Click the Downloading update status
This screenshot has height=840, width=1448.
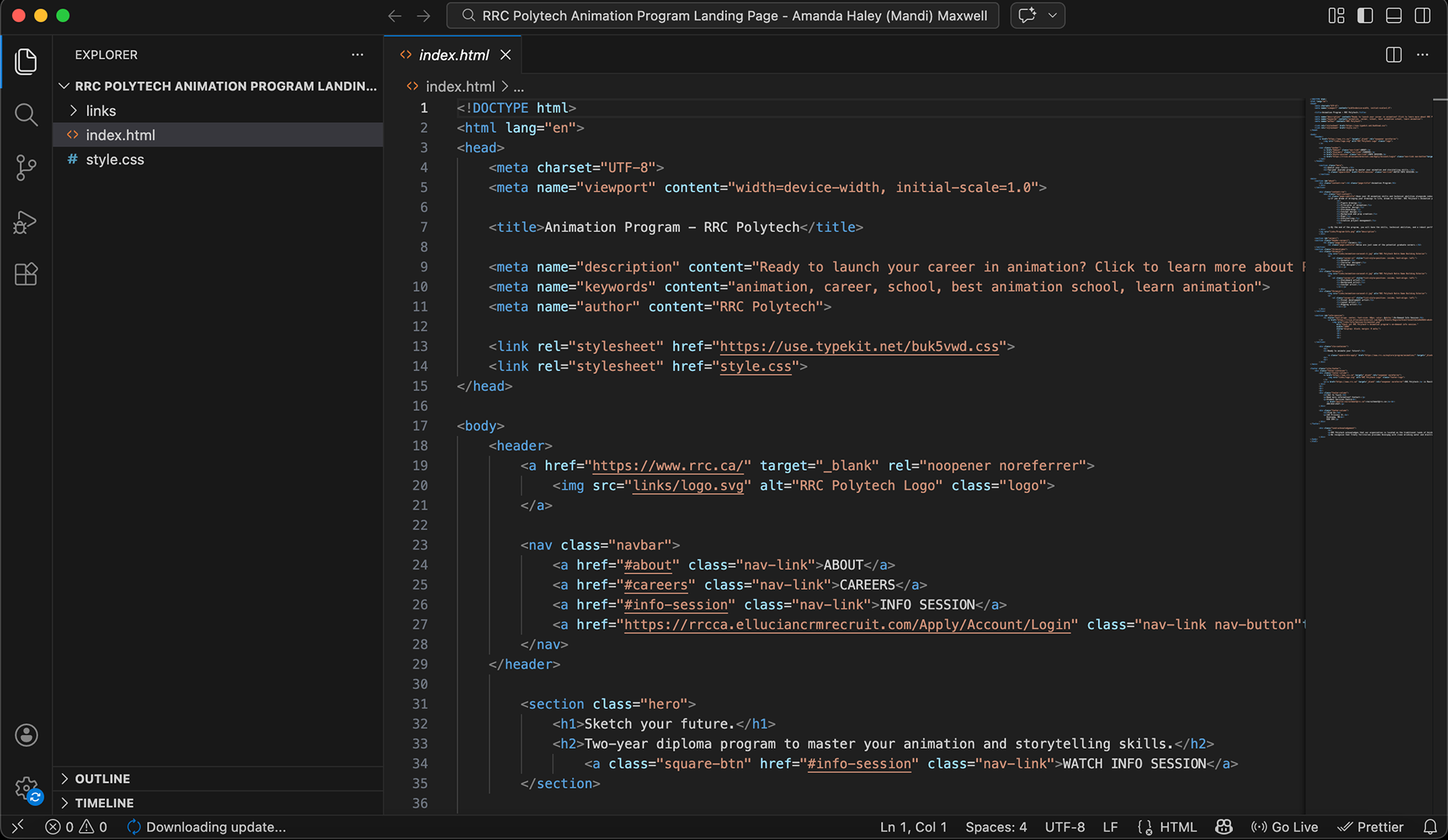pos(207,827)
